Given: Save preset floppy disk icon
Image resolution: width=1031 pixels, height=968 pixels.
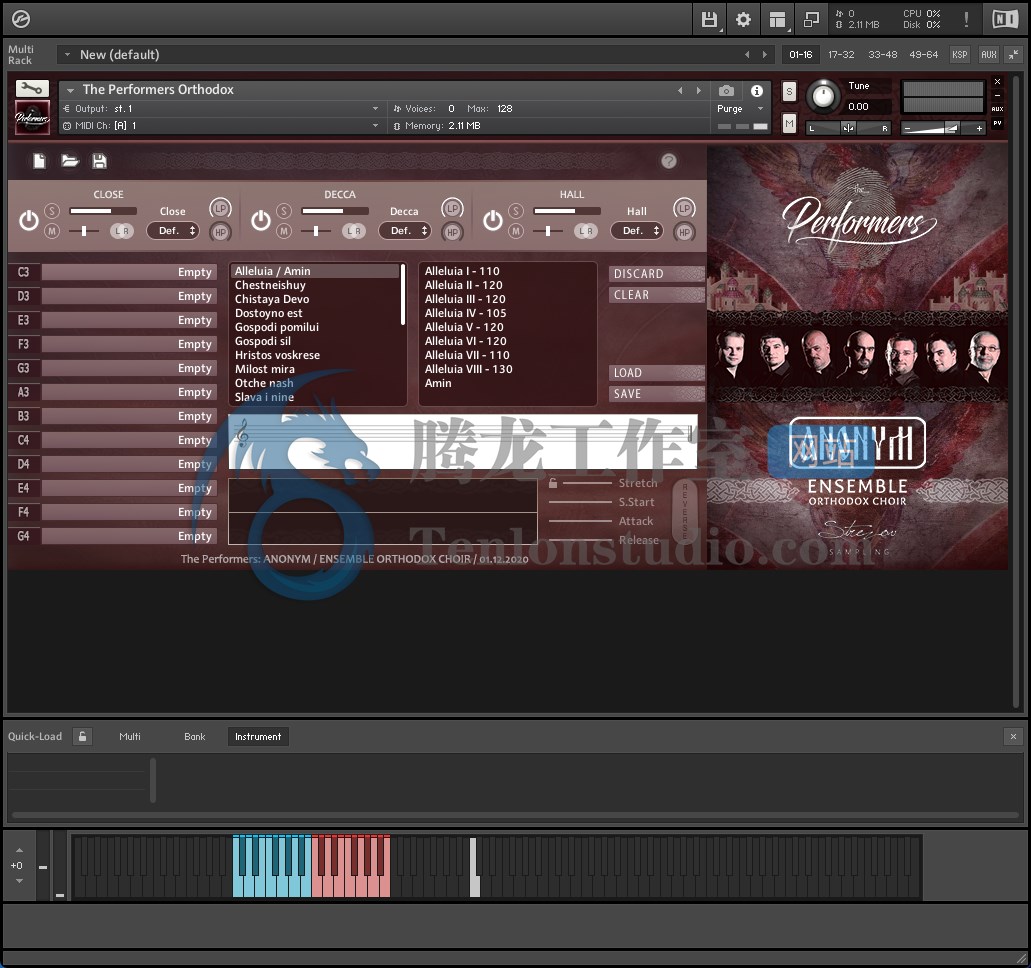Looking at the screenshot, I should tap(99, 161).
